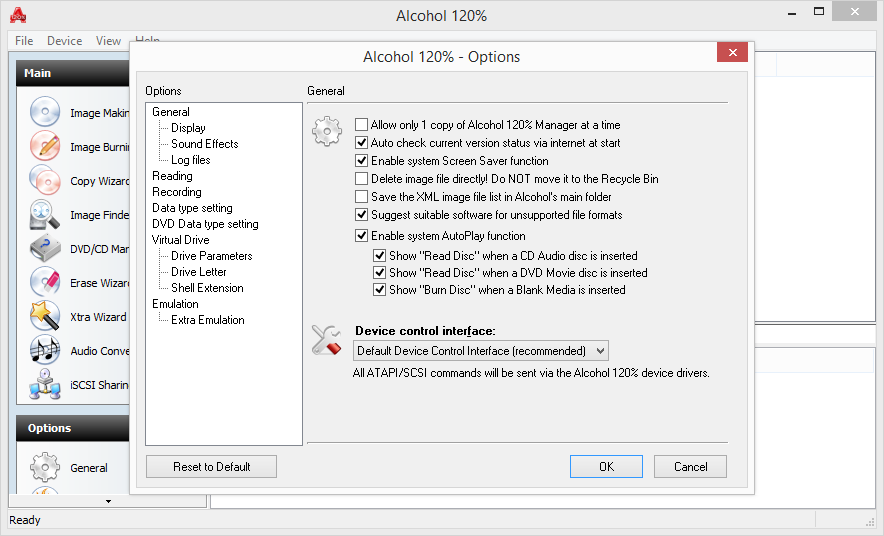
Task: Click the General label in sidebar Options
Action: (x=89, y=468)
